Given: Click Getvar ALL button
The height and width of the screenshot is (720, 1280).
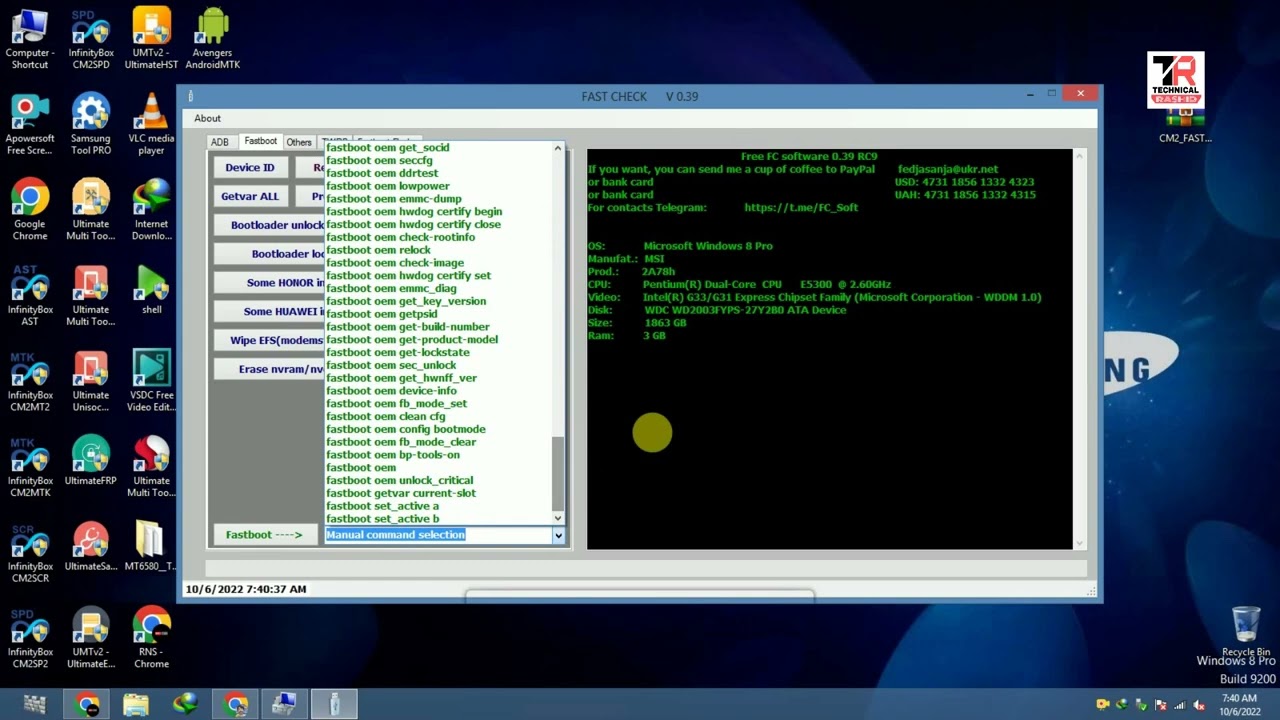Looking at the screenshot, I should 250,197.
